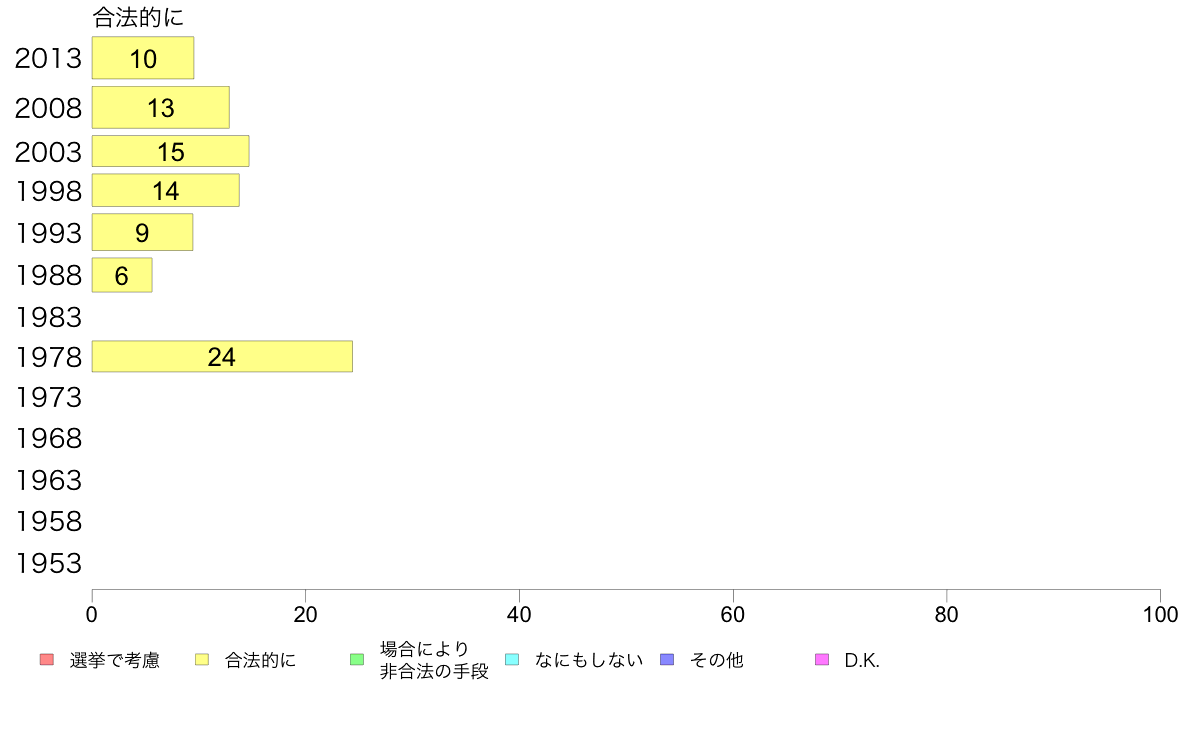This screenshot has height=736, width=1188.
Task: Select the 1978 bar showing 24
Action: tap(222, 356)
